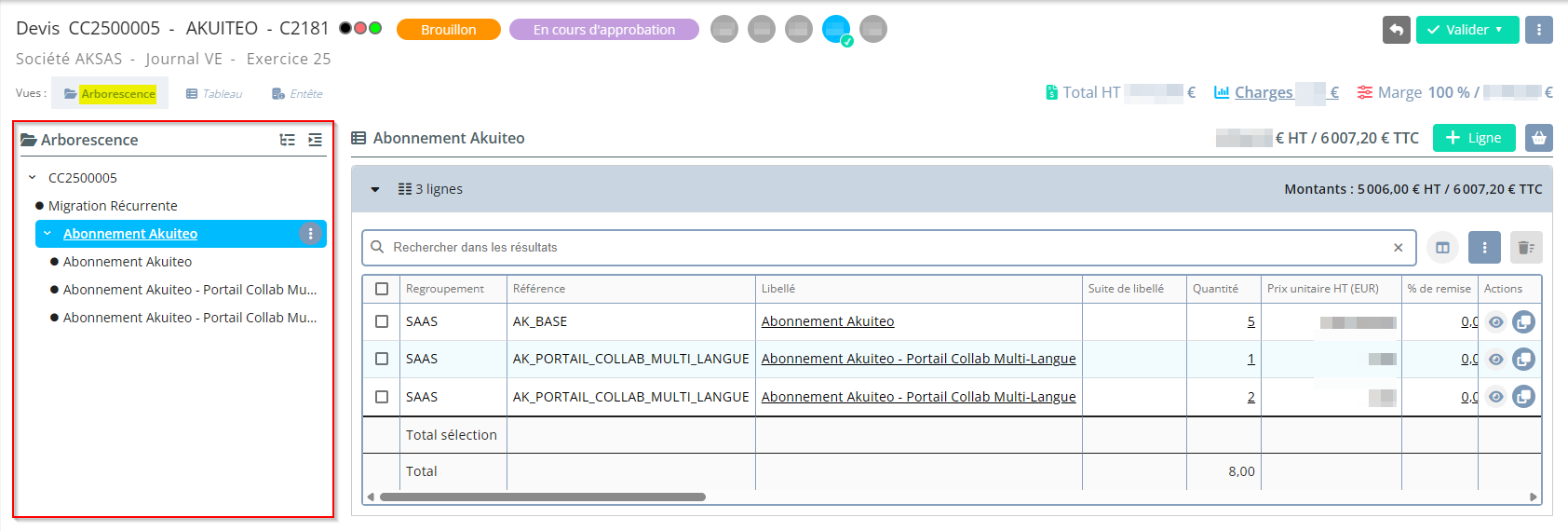The width and height of the screenshot is (1568, 531).
Task: Check the row checkbox for quantity 1 line
Action: point(382,359)
